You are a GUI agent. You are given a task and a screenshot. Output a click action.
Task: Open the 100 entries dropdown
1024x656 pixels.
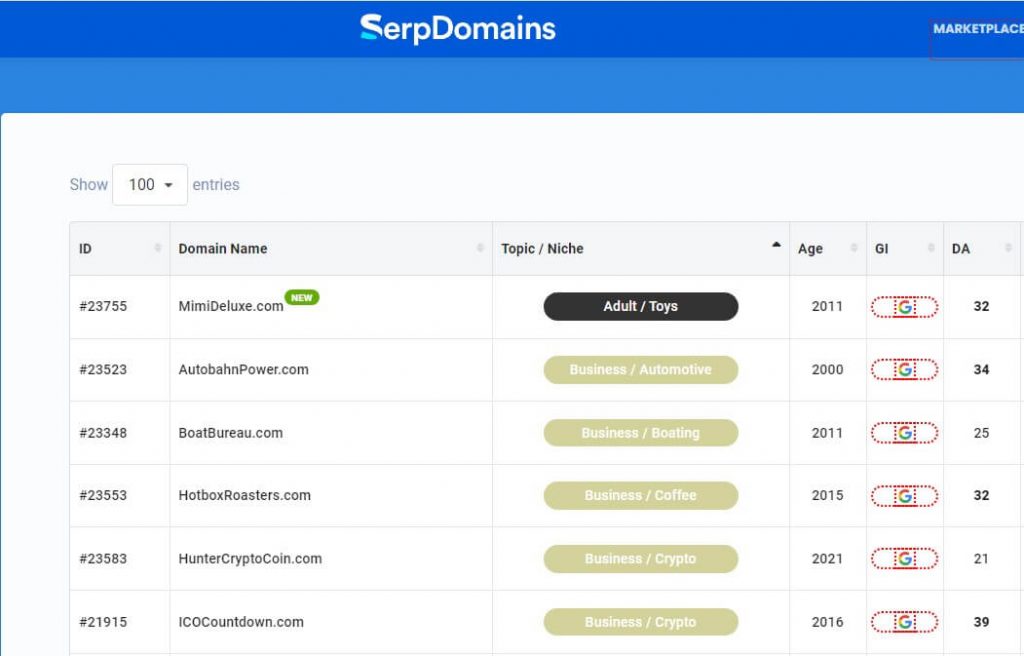150,185
